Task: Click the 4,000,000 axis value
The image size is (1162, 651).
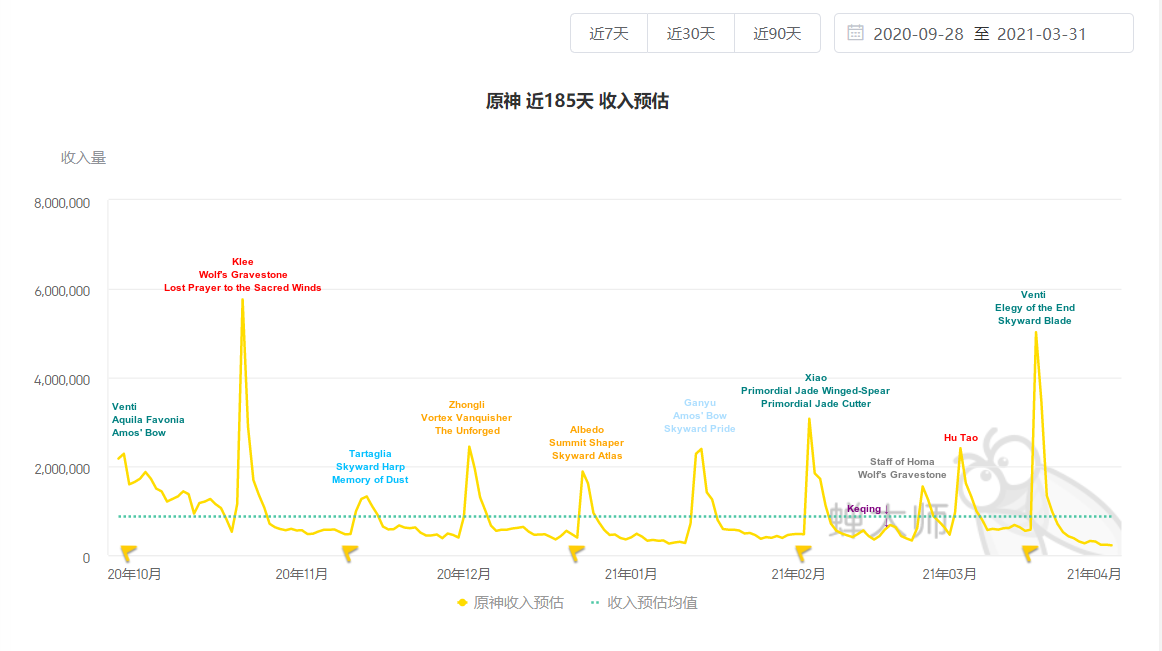Action: tap(62, 380)
